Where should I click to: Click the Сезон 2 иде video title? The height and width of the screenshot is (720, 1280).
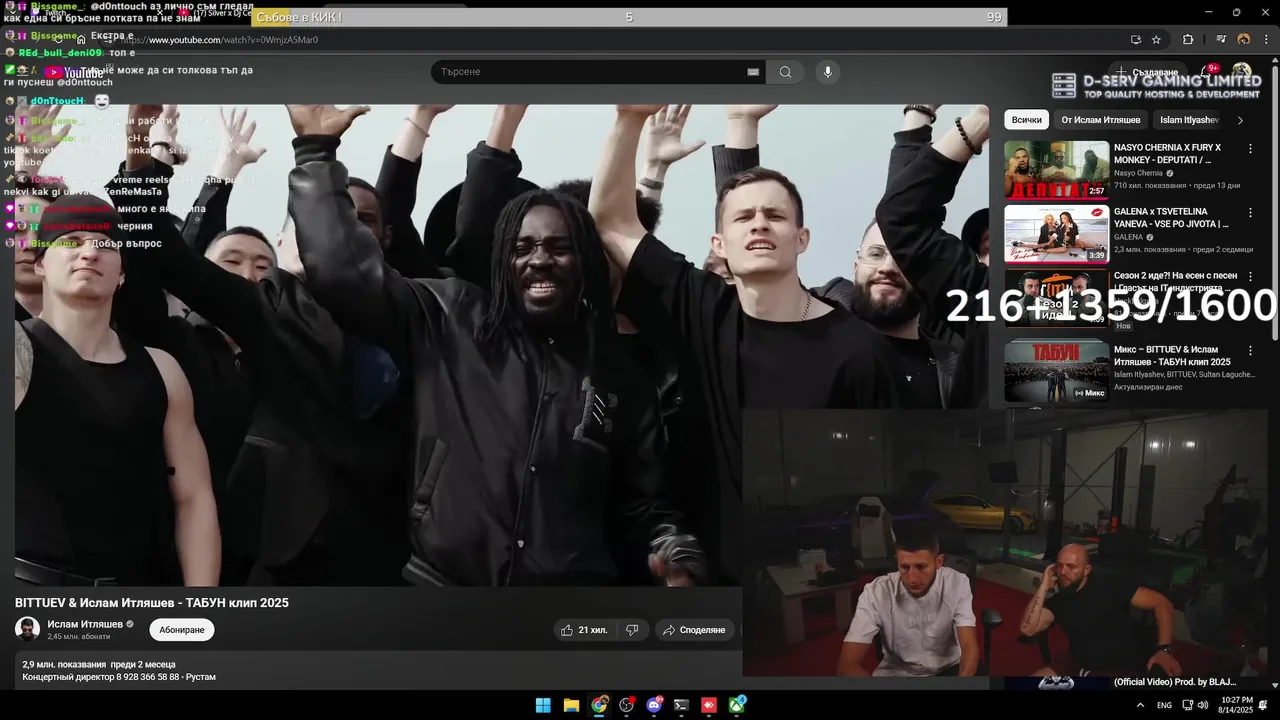coord(1175,282)
